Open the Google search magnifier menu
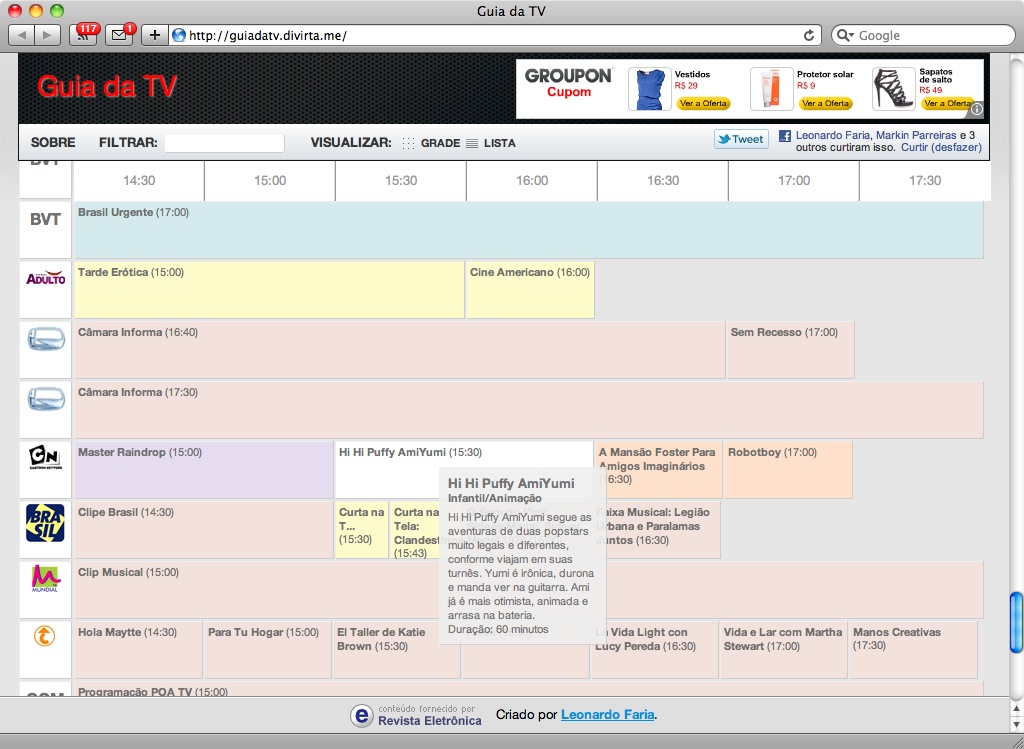This screenshot has height=749, width=1024. point(845,35)
